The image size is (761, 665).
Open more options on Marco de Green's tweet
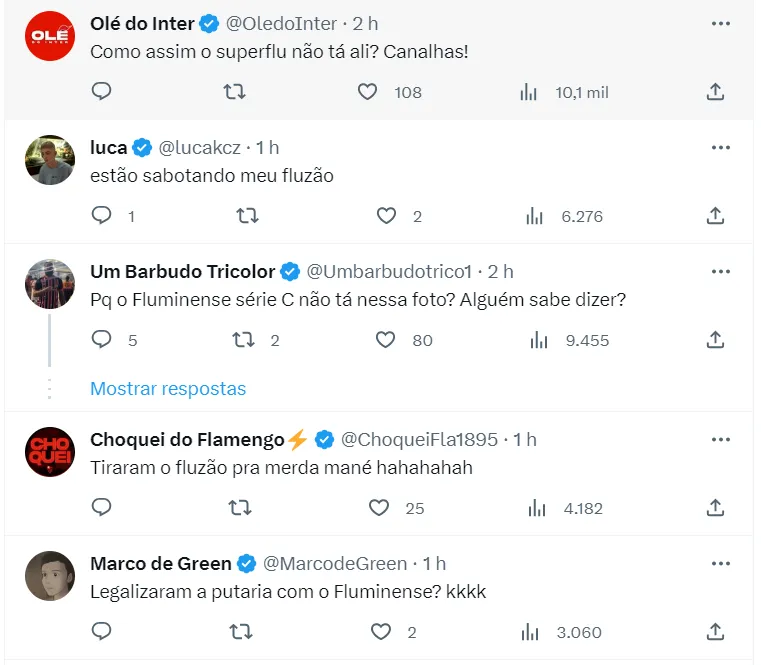tap(720, 563)
